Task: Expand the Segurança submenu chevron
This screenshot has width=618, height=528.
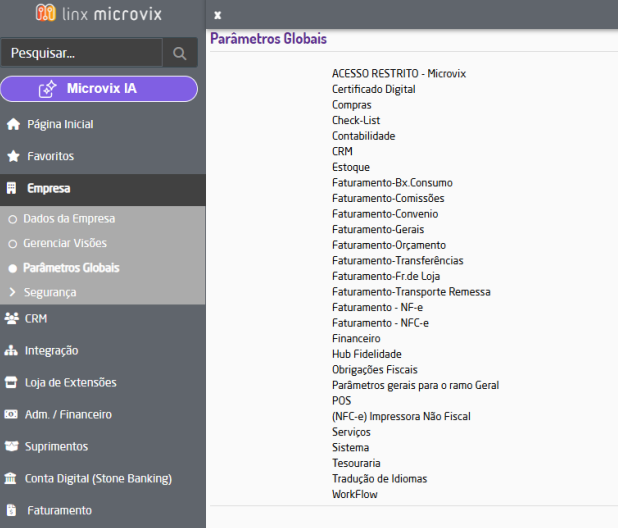Action: coord(13,293)
